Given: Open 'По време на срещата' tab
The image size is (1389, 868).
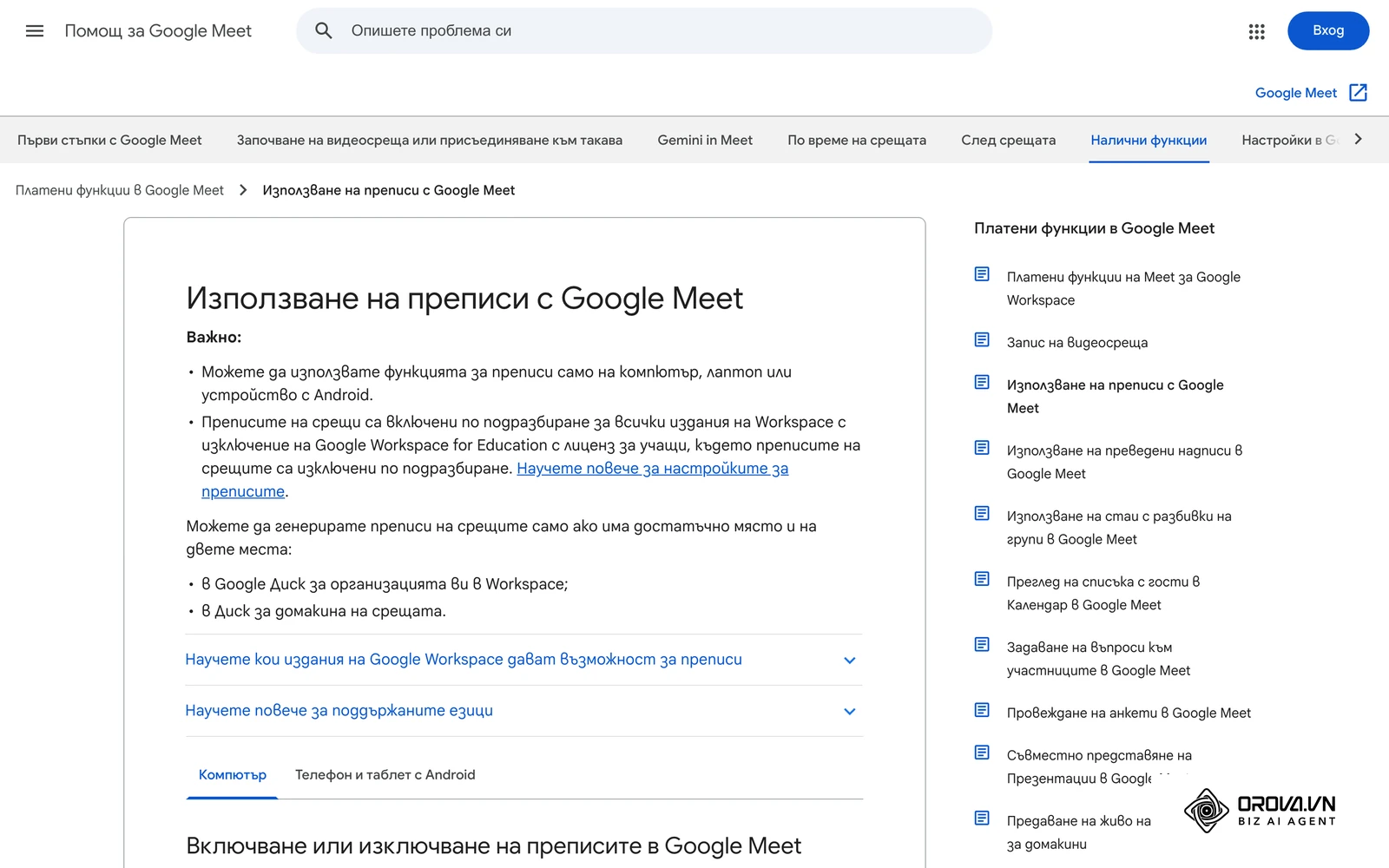Looking at the screenshot, I should coord(857,140).
